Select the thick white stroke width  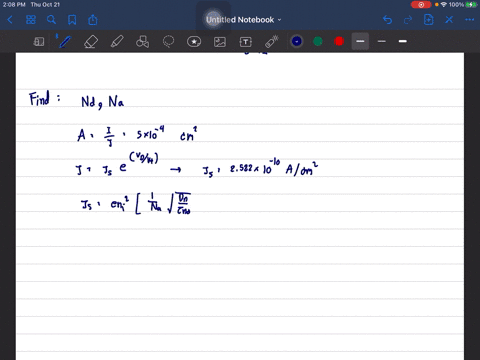[x=403, y=41]
